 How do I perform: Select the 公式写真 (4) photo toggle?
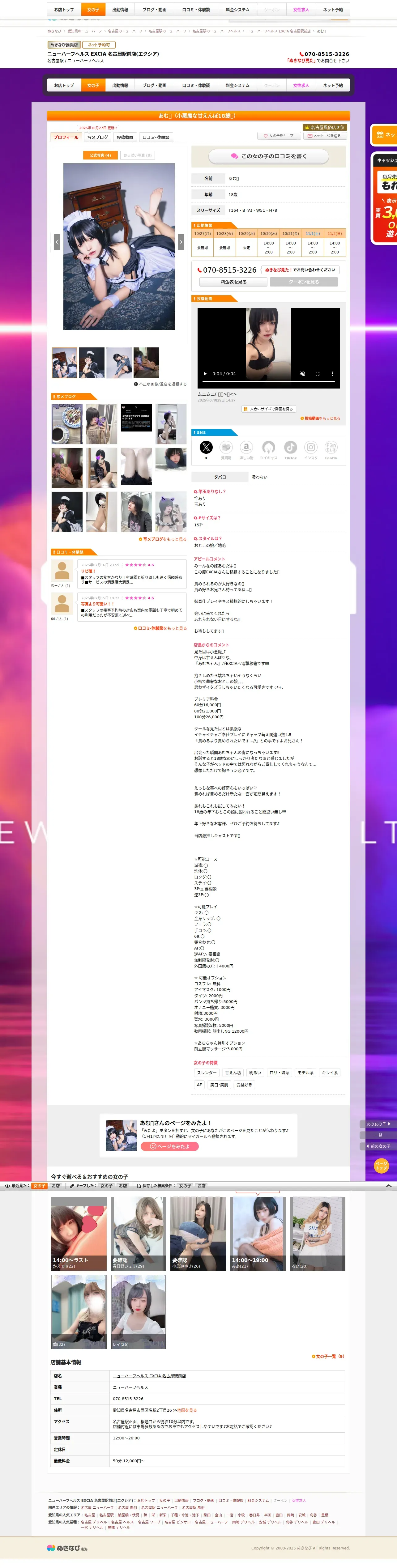(x=100, y=155)
